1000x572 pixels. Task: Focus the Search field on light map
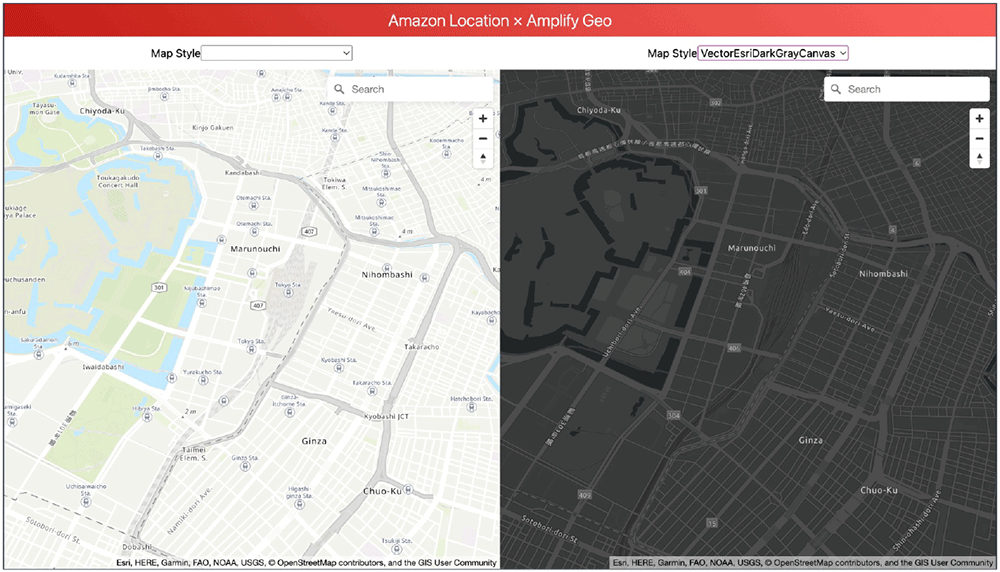[418, 89]
